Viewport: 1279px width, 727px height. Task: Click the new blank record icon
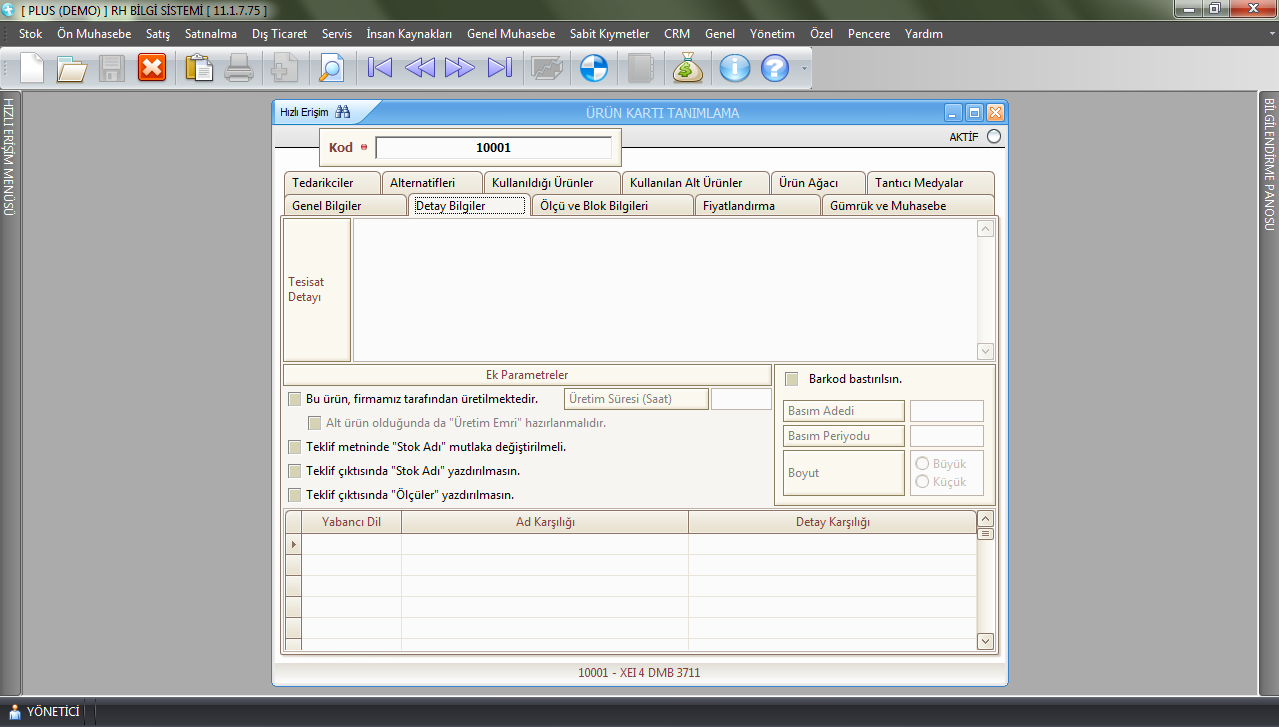[x=32, y=68]
